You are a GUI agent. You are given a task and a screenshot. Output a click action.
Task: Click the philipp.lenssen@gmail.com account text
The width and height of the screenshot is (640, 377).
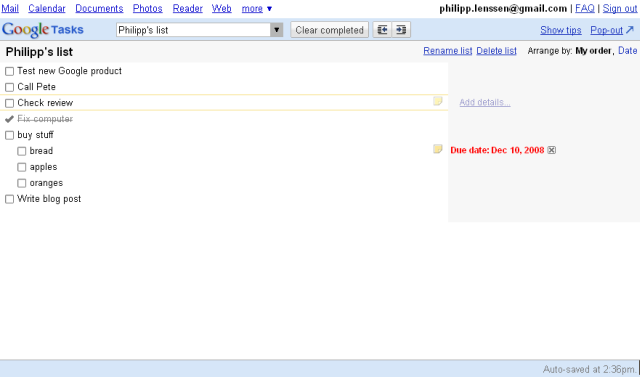[x=503, y=9]
